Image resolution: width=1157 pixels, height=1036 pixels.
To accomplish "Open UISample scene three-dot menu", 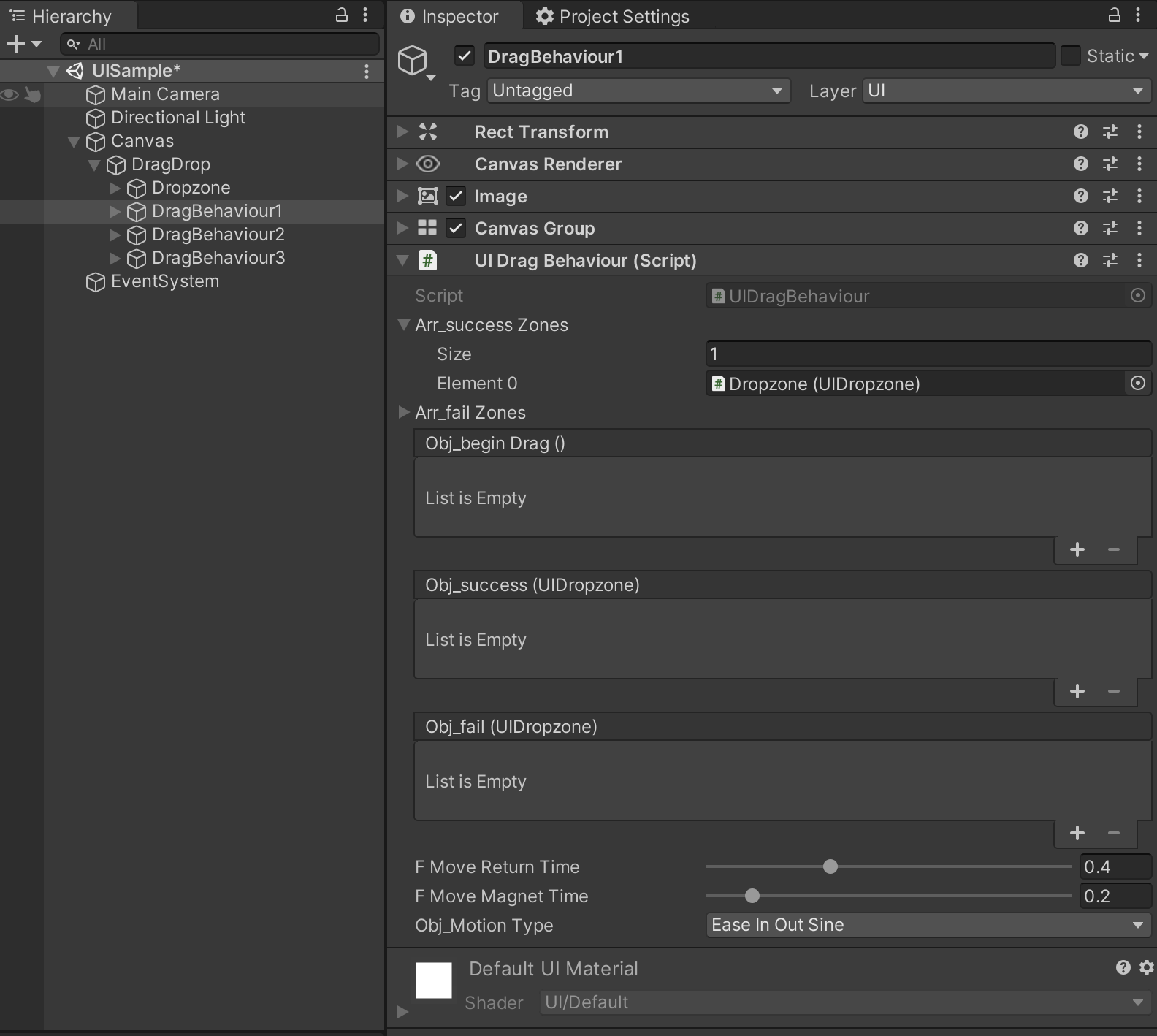I will (x=367, y=71).
